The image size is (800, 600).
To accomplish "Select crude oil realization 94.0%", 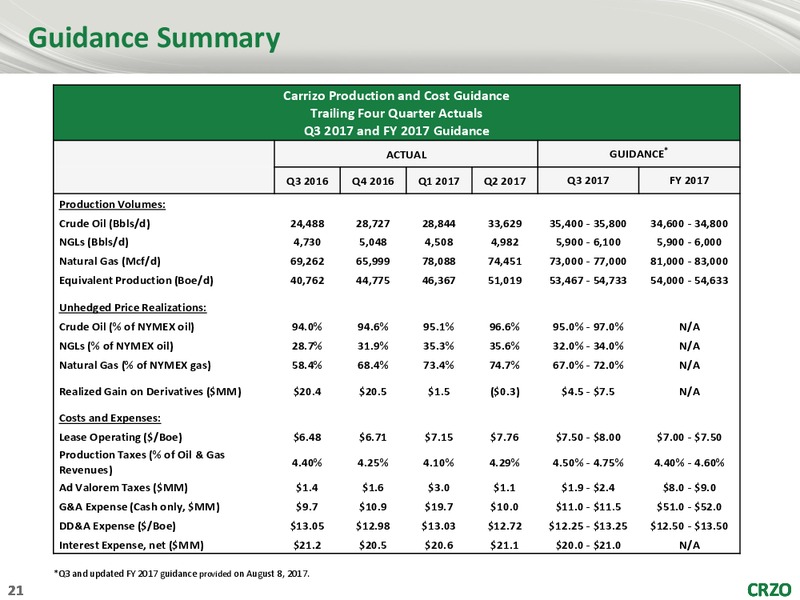I will coord(307,327).
